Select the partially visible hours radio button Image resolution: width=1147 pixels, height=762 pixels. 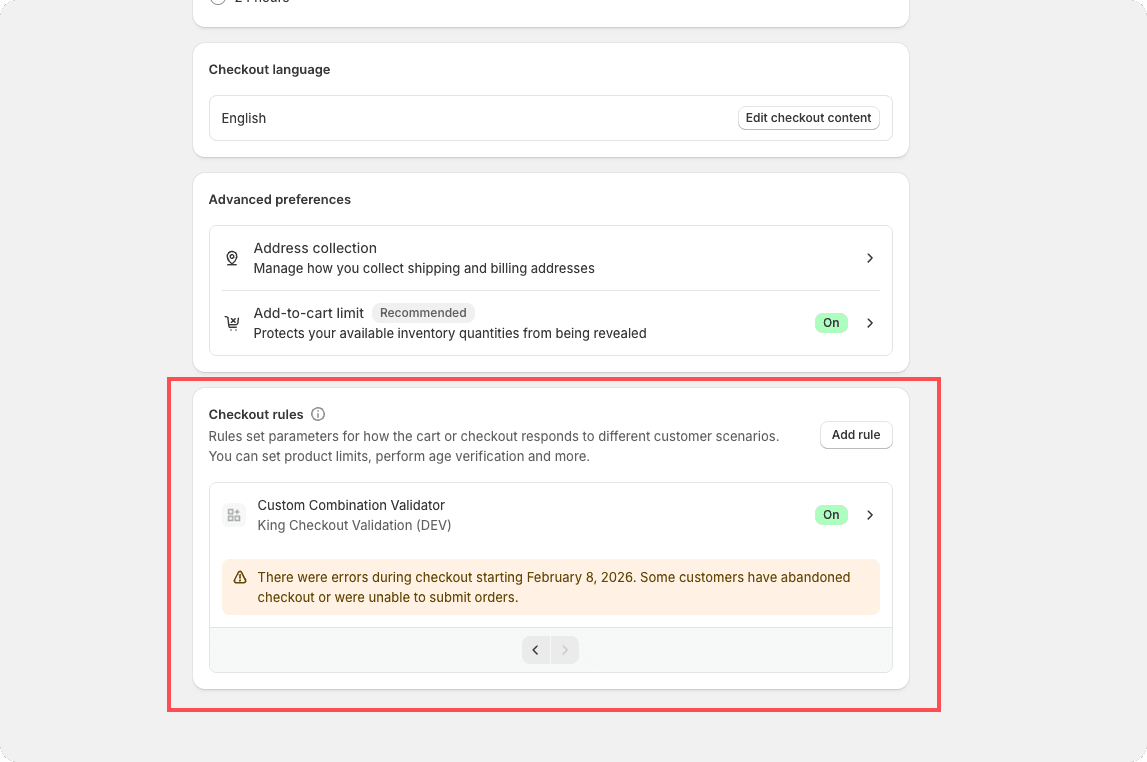217,1
